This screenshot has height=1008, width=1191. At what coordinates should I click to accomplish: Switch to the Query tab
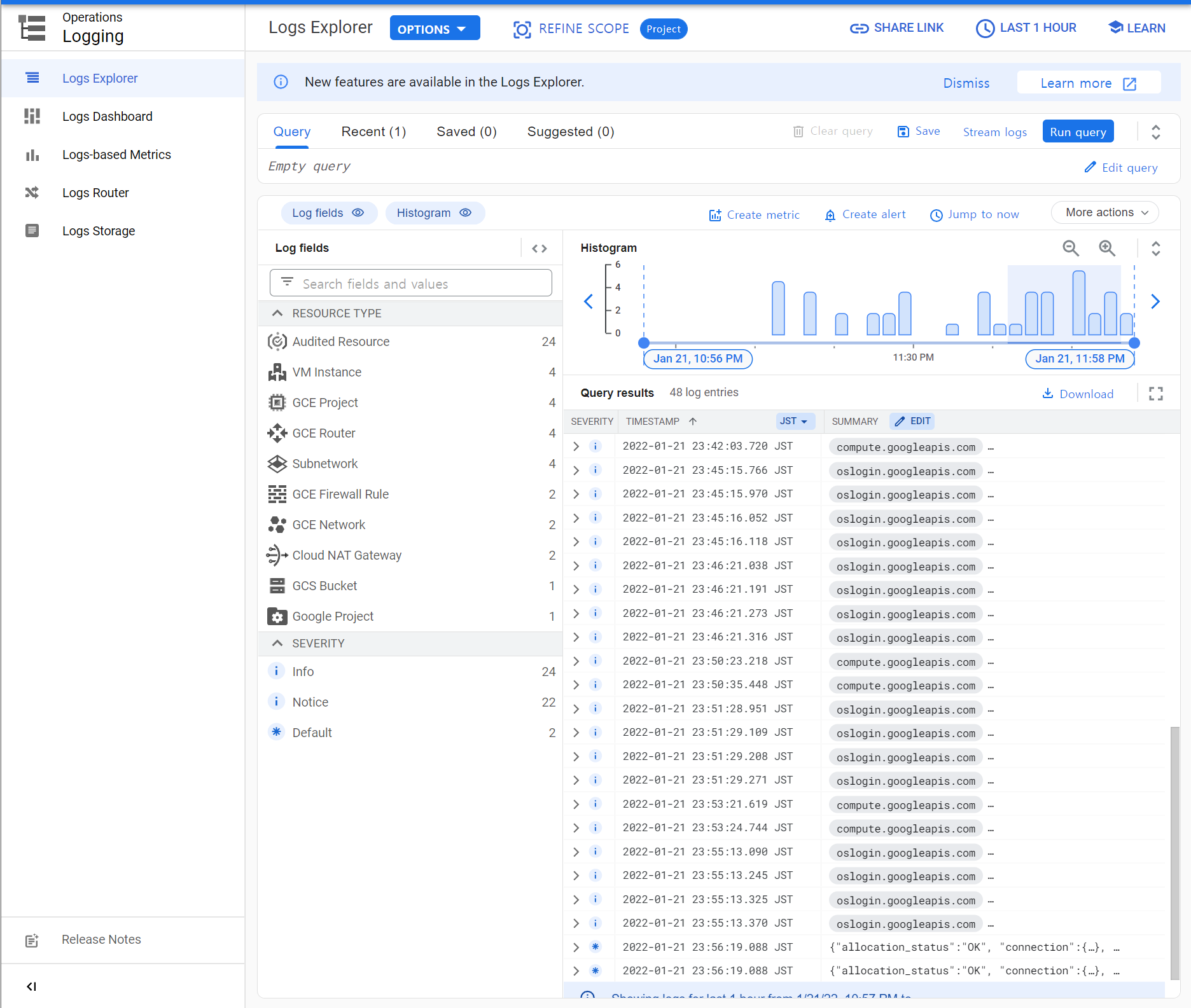coord(292,132)
